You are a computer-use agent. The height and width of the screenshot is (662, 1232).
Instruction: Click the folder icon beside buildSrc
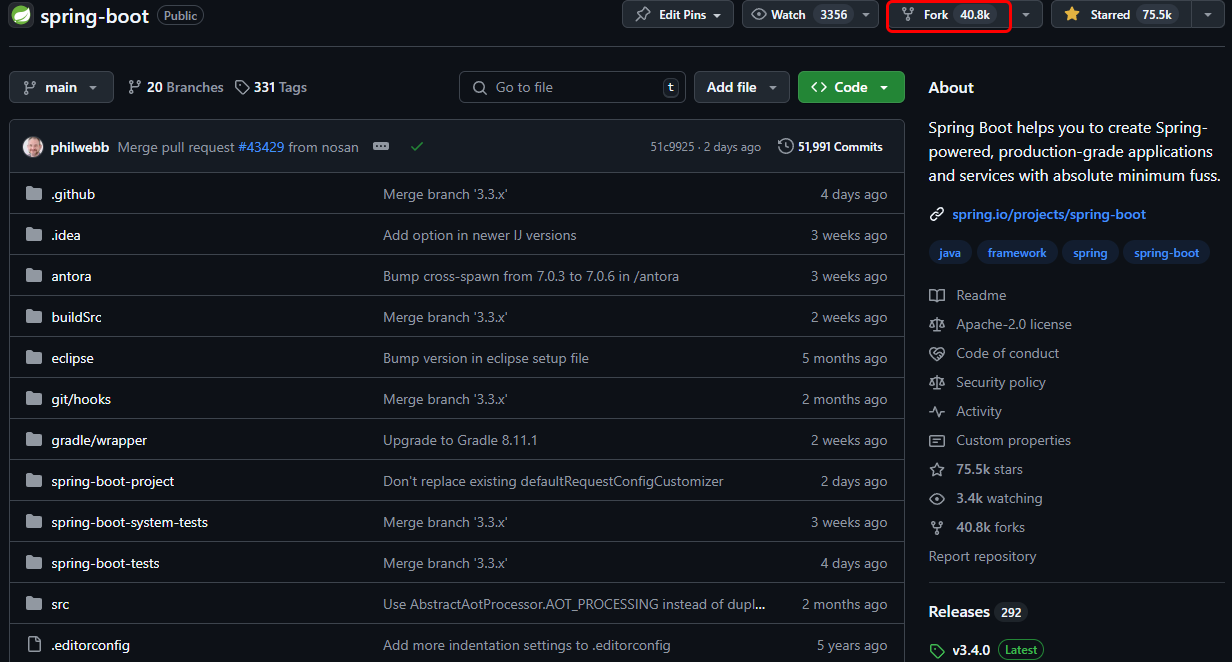[34, 317]
